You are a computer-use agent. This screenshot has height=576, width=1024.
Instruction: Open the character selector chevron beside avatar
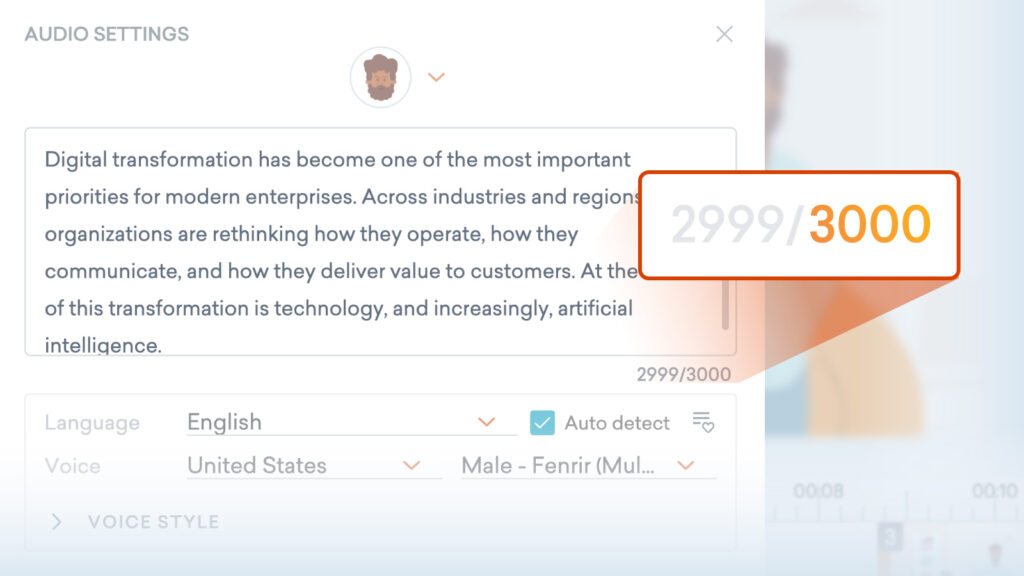436,77
